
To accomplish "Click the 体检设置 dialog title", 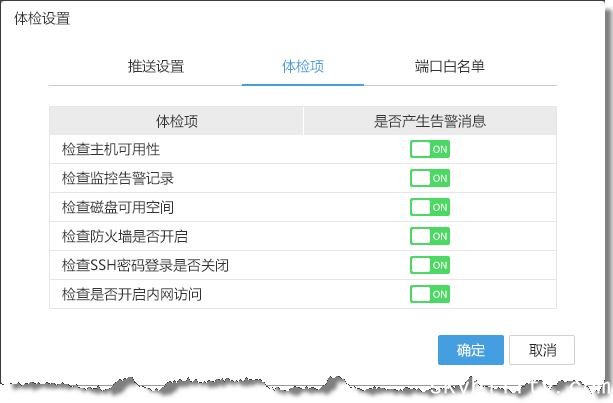I will [42, 18].
